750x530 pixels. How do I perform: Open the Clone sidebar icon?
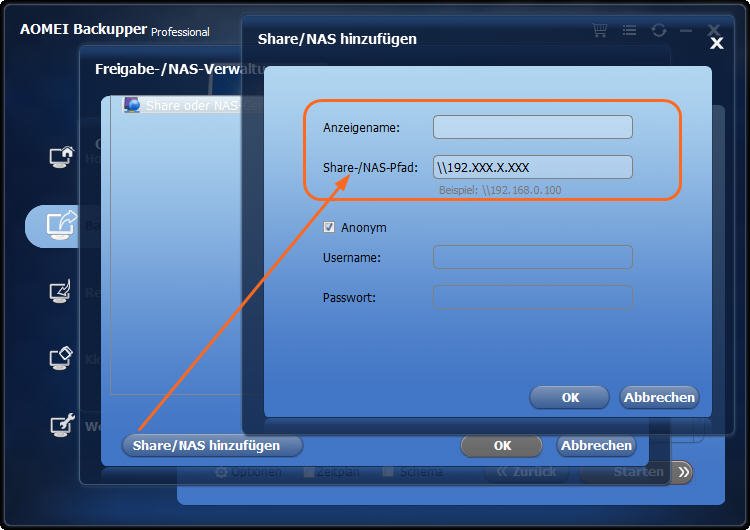point(61,358)
